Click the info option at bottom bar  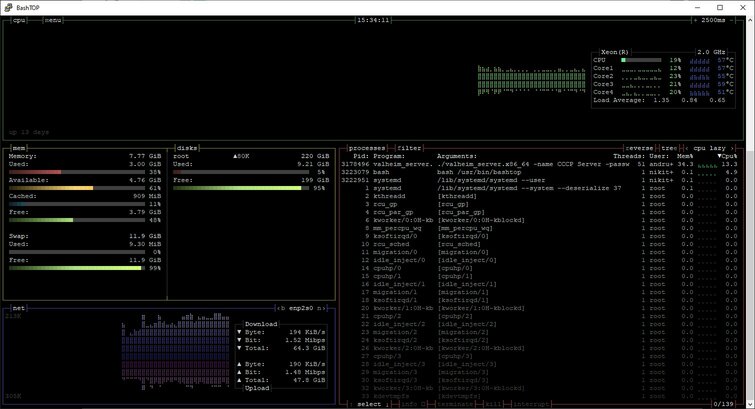tap(411, 404)
